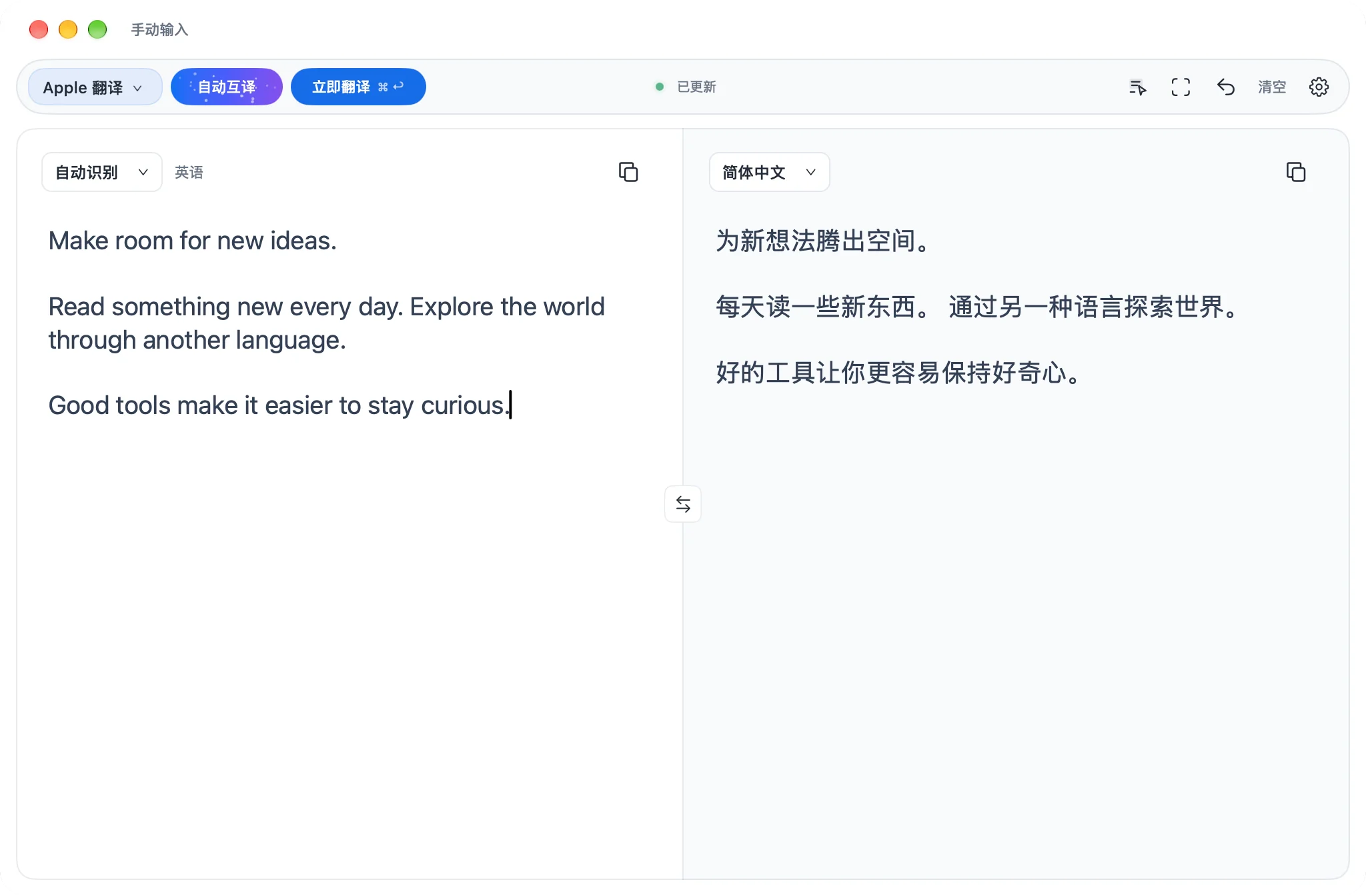This screenshot has width=1366, height=896.
Task: Click the translated line 每天读一些新东西。
Action: [822, 307]
